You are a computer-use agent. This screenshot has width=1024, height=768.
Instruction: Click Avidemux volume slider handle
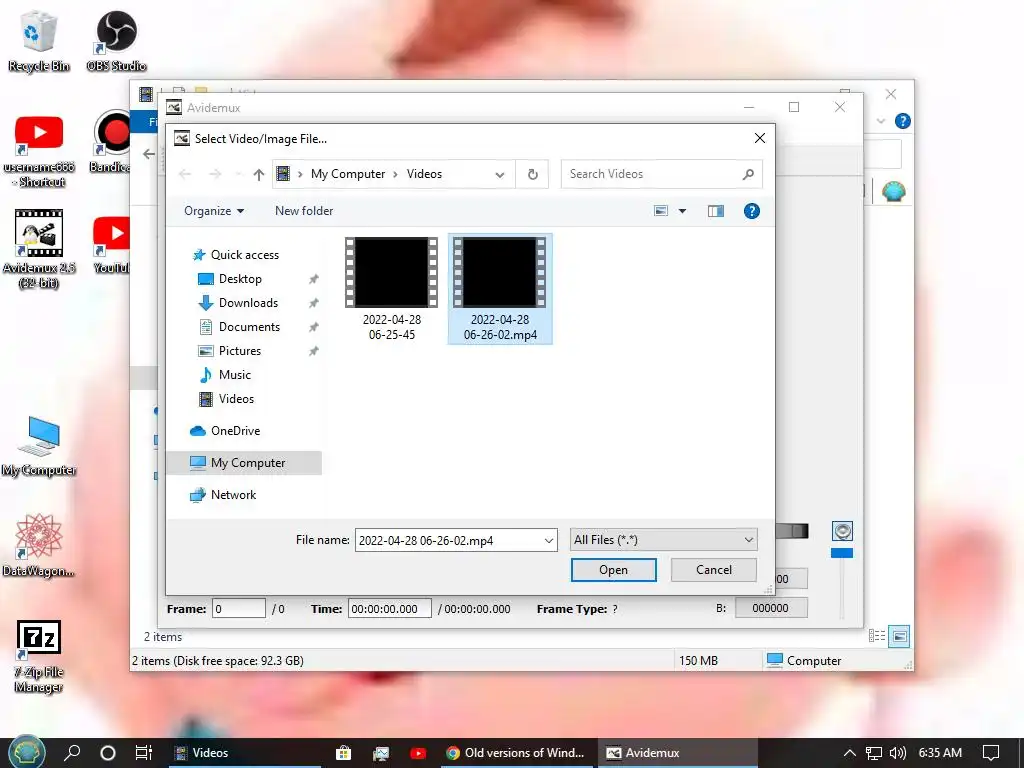click(x=842, y=553)
